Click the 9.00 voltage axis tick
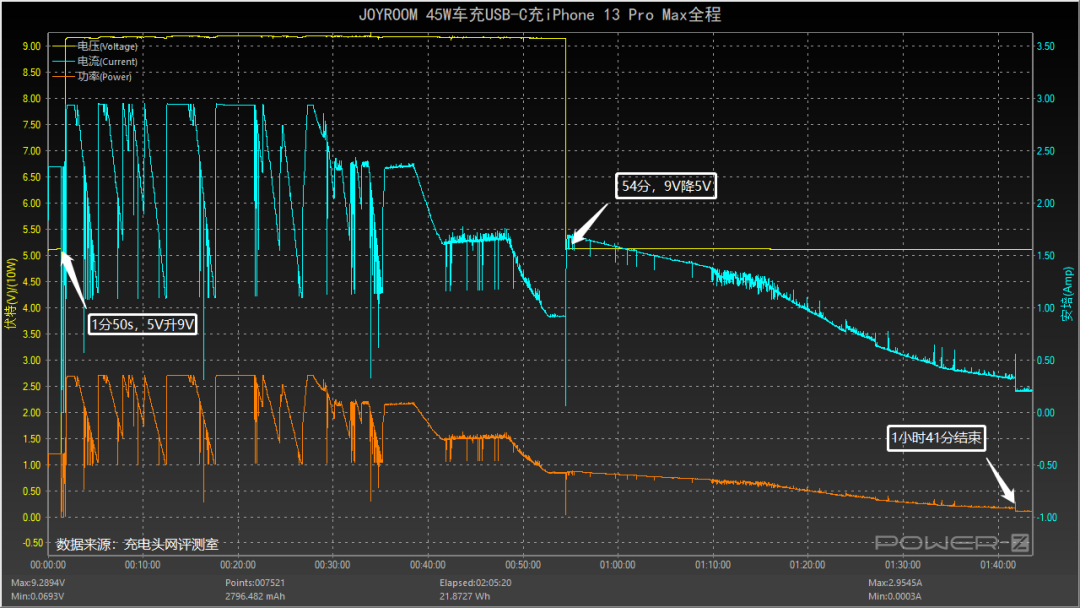The width and height of the screenshot is (1080, 608). coord(32,46)
